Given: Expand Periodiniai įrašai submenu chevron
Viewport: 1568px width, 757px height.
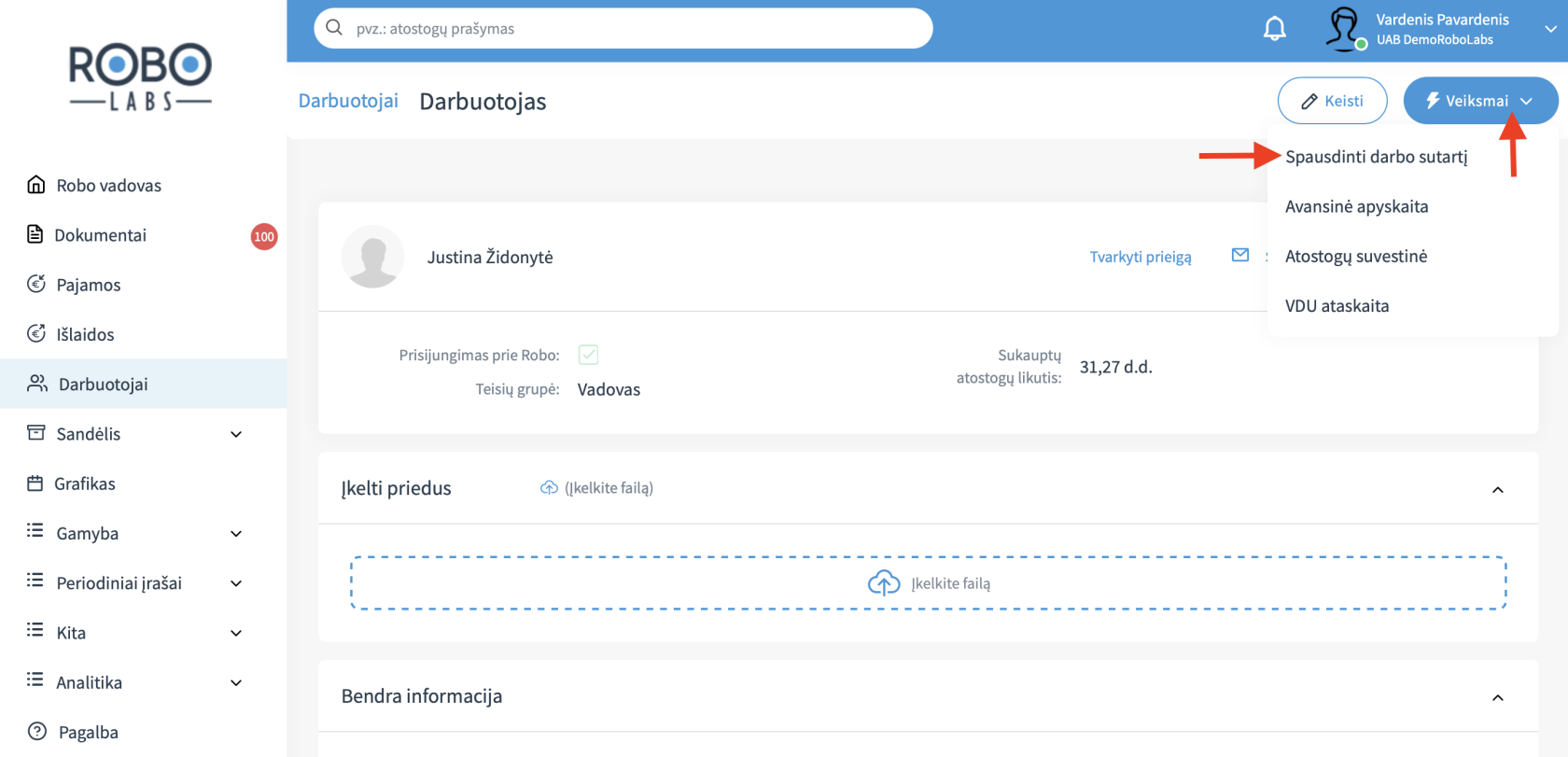Looking at the screenshot, I should pos(236,583).
